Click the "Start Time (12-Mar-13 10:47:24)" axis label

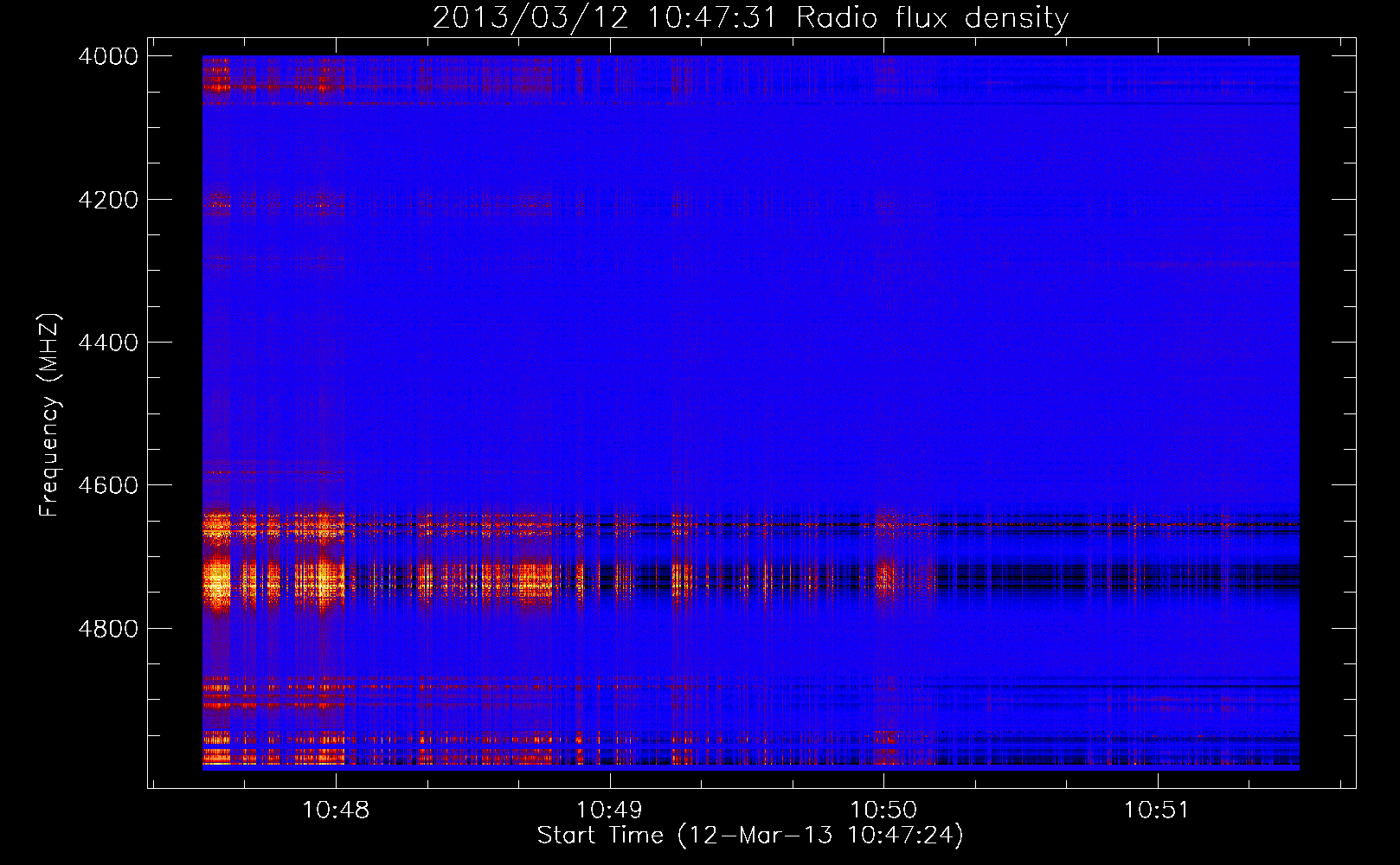750,835
